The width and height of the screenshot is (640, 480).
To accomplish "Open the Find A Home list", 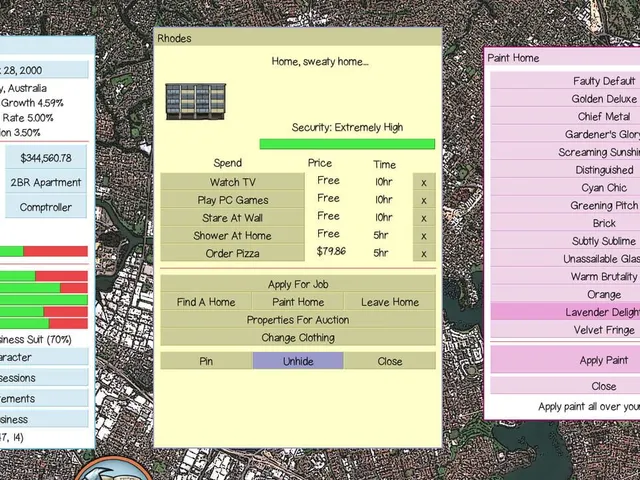I will coord(206,302).
